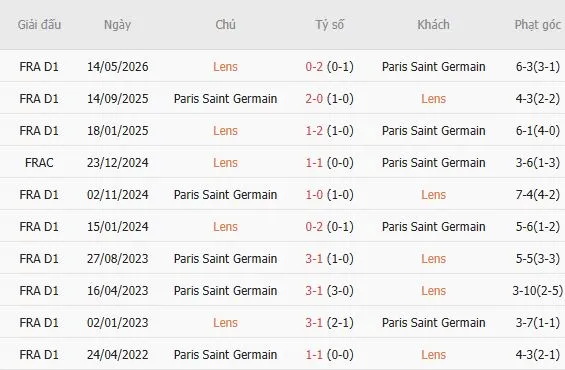
Task: Open Lens home team on 14/05/2026
Action: click(225, 67)
